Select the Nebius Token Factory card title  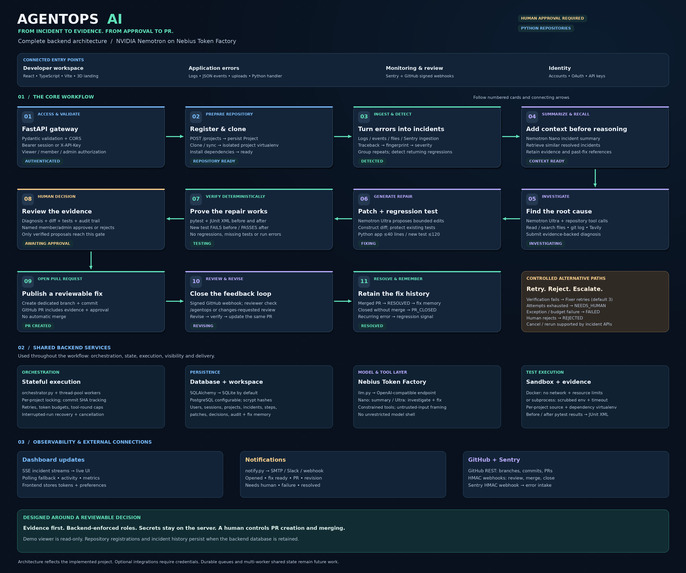point(392,382)
